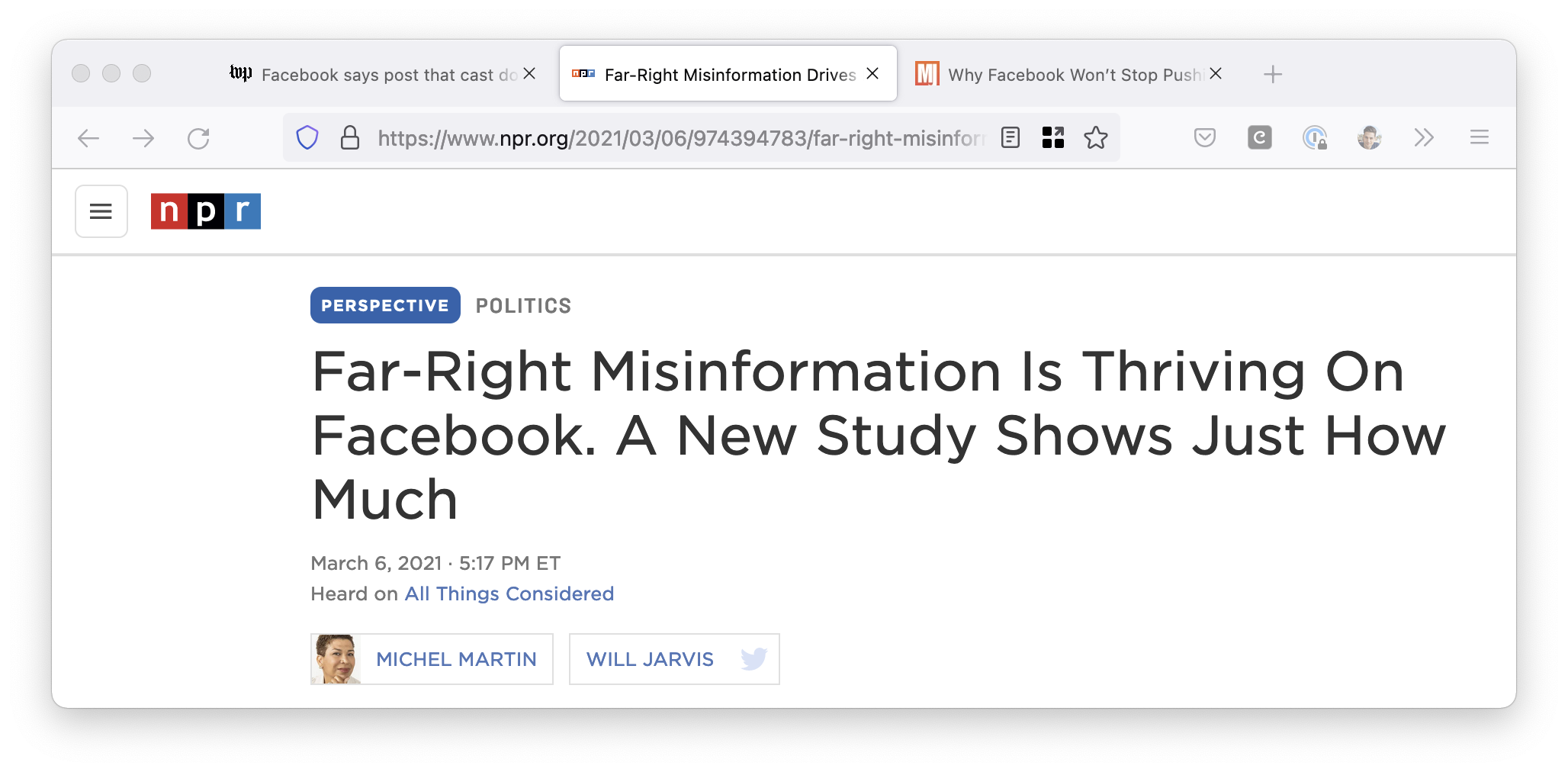Open a new tab with the plus button
This screenshot has width=1568, height=772.
[x=1272, y=74]
